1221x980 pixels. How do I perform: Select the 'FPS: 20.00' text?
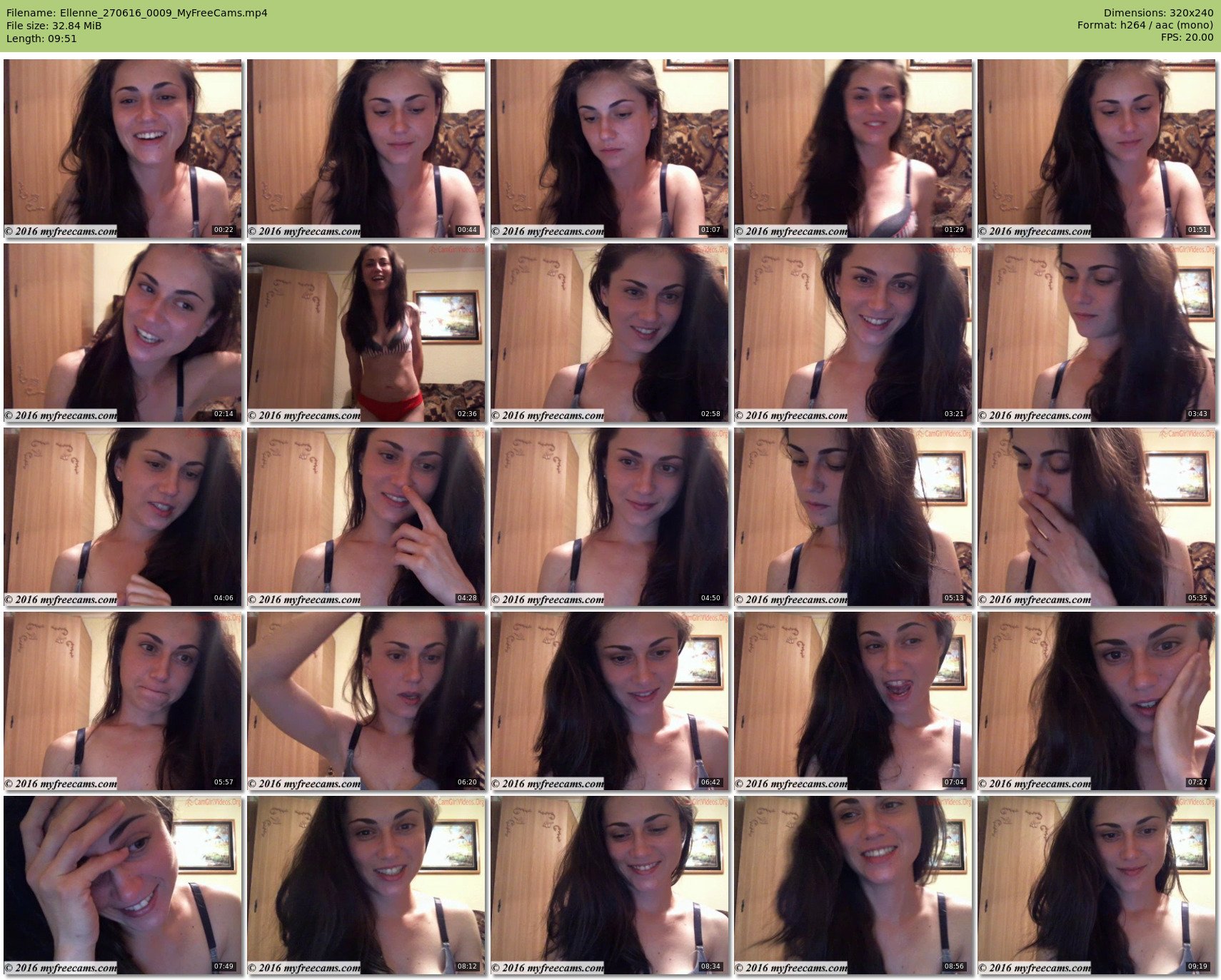(1187, 37)
